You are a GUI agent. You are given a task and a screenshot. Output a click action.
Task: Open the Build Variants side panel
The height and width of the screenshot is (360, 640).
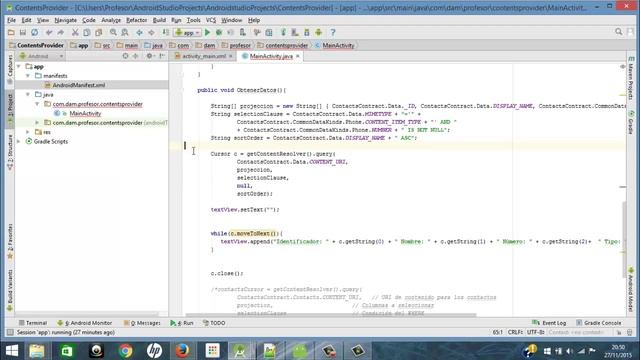(10, 290)
